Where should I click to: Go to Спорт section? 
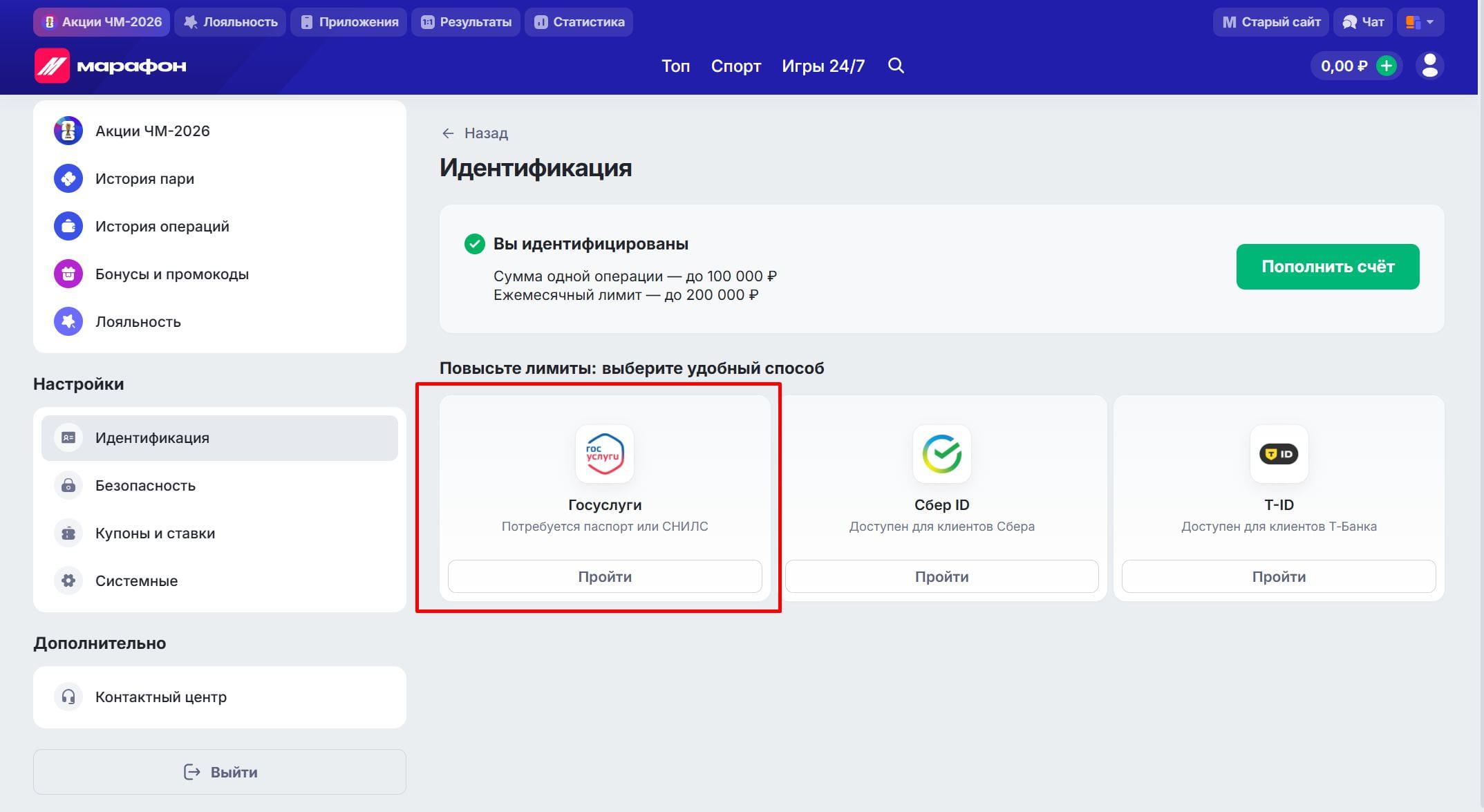736,66
